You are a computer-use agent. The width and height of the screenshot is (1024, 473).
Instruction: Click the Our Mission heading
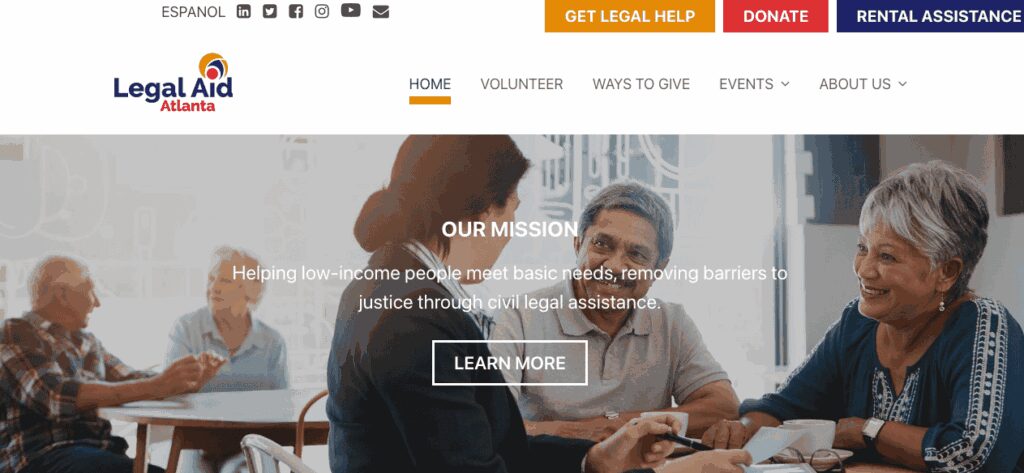(509, 229)
